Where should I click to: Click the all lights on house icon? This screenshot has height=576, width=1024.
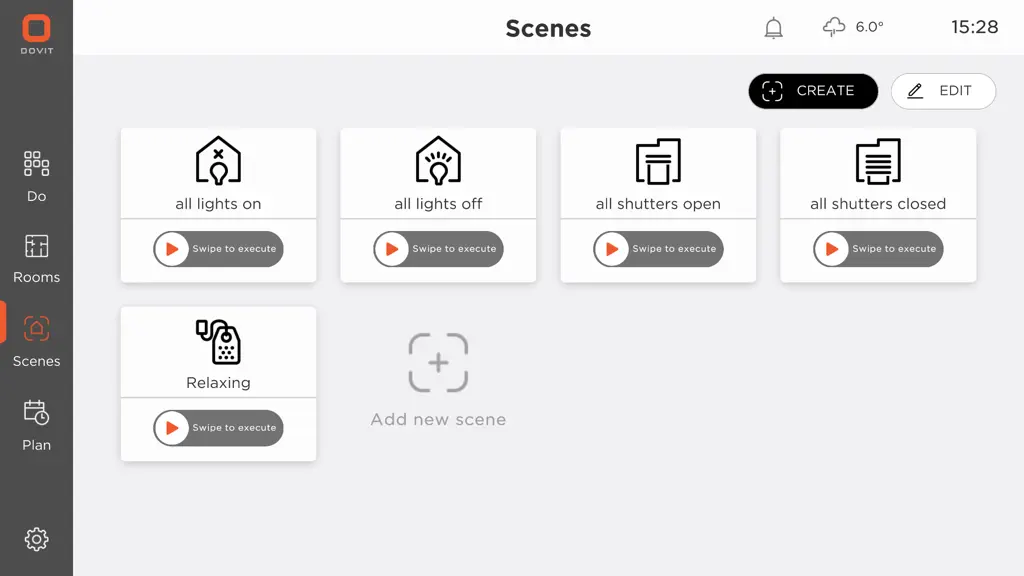[x=218, y=161]
